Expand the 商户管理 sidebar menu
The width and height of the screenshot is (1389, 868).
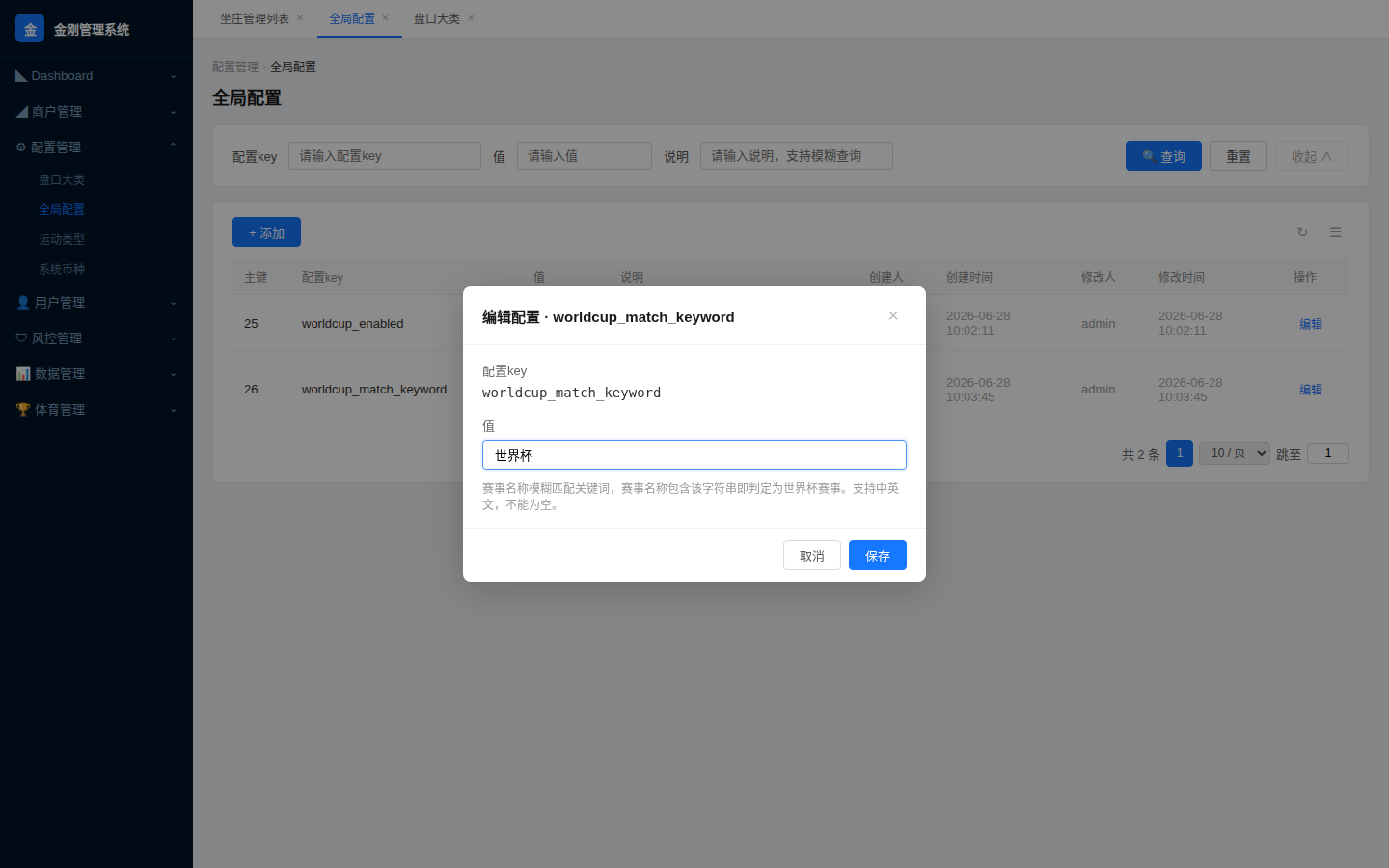tap(96, 111)
